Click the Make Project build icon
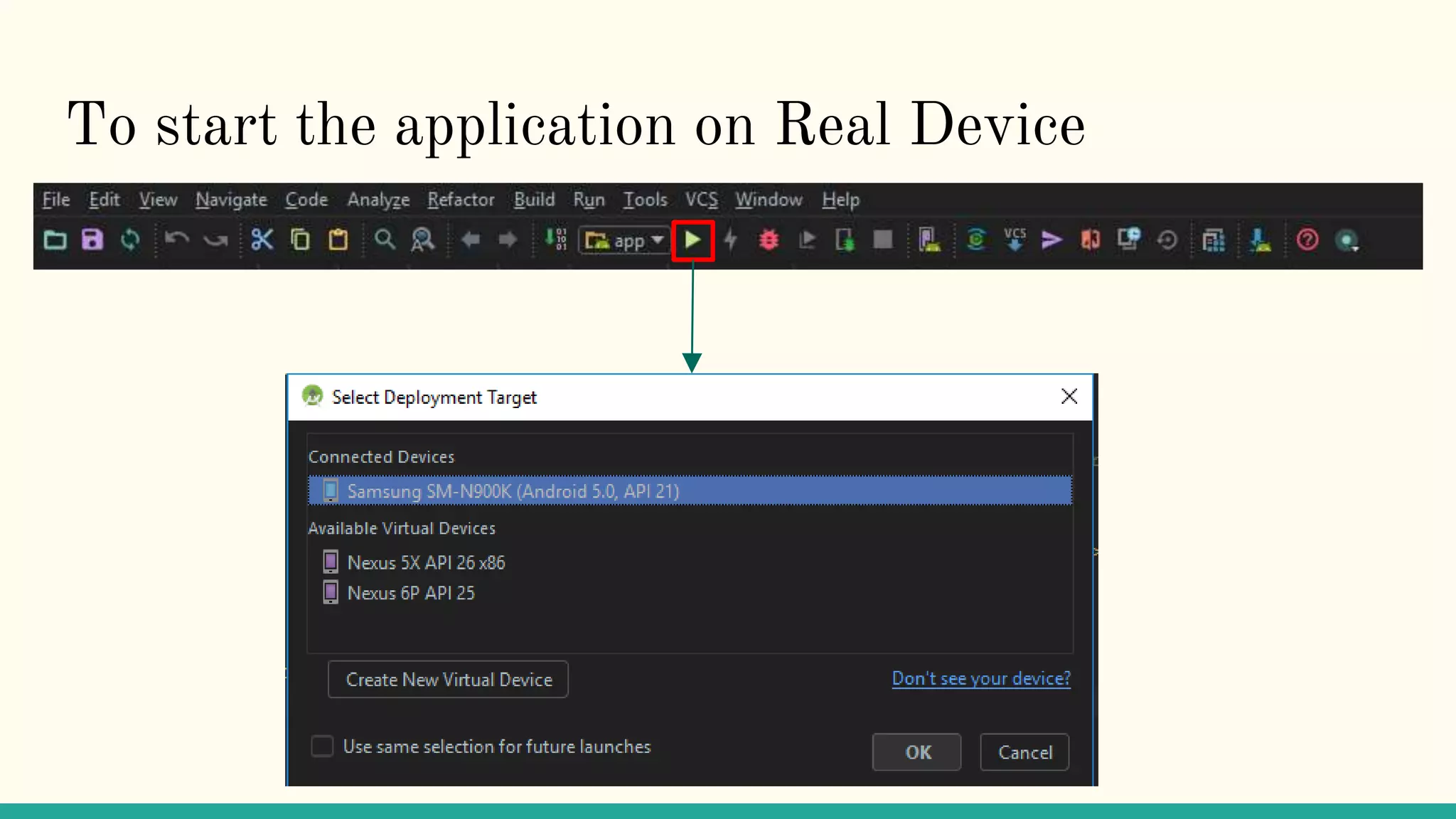Viewport: 1456px width, 819px height. pos(556,240)
